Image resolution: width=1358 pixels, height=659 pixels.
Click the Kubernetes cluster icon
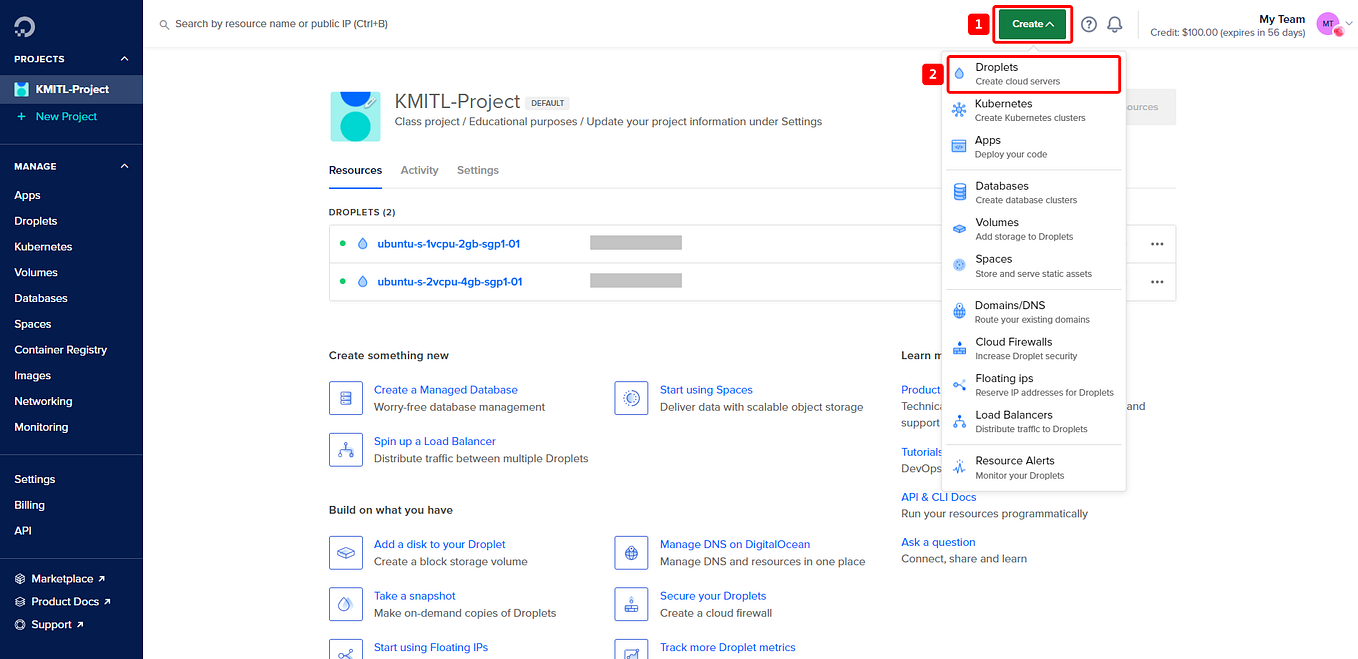(x=957, y=108)
